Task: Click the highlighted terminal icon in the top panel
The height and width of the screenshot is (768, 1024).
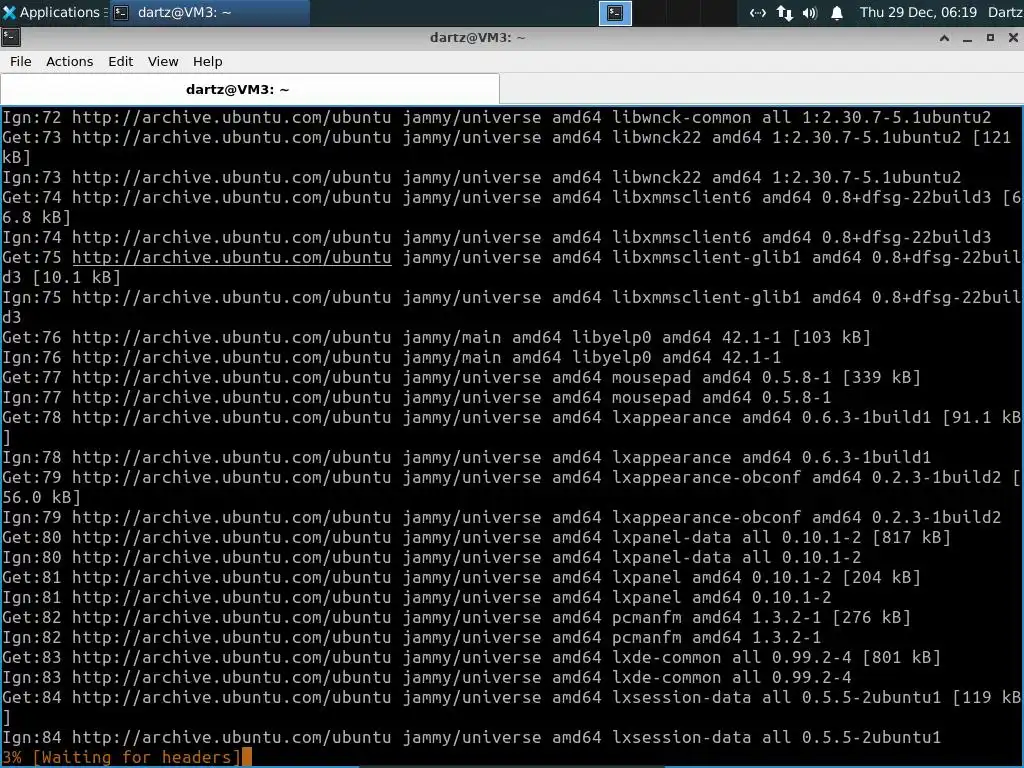Action: coord(615,12)
